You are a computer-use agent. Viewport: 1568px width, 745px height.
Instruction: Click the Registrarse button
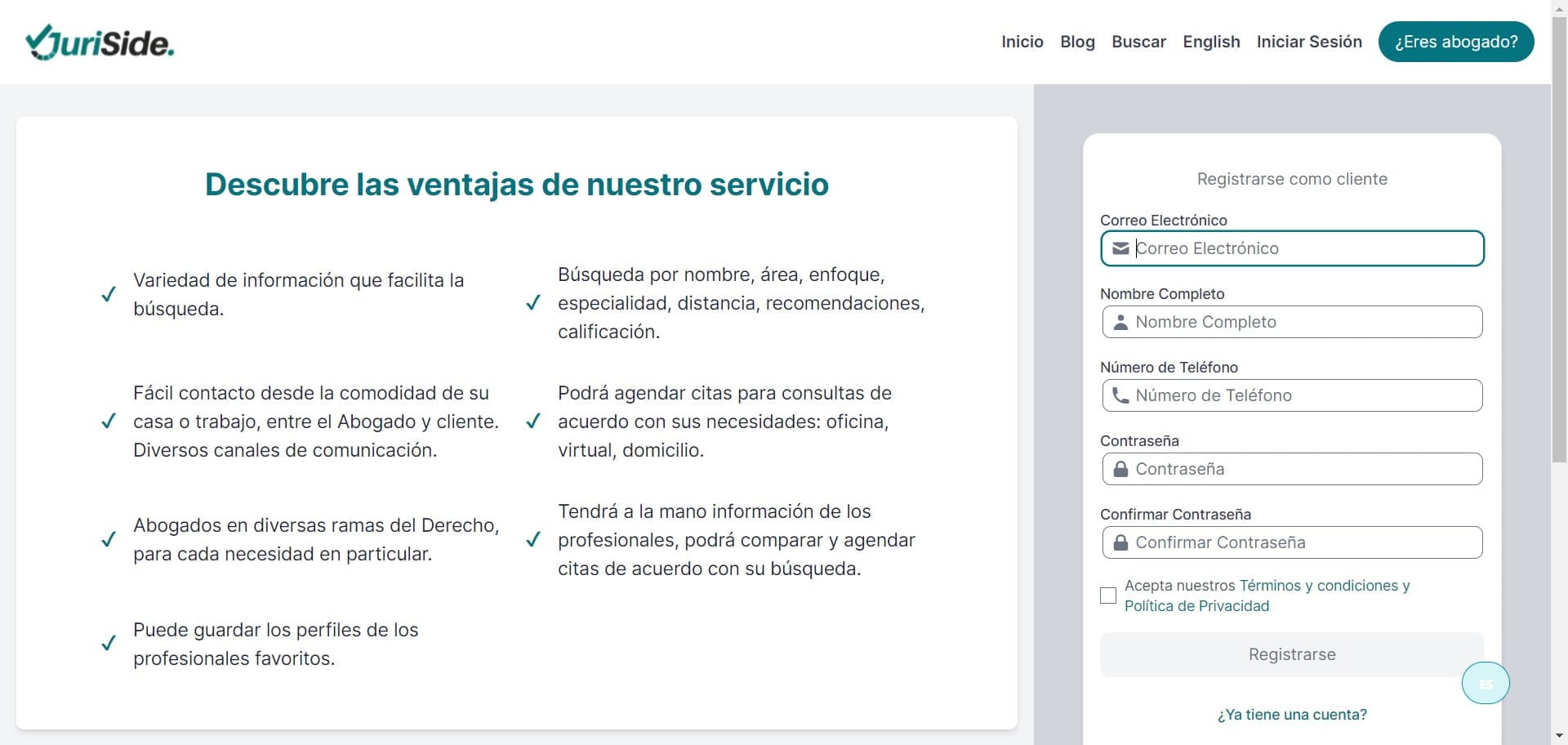pos(1292,654)
